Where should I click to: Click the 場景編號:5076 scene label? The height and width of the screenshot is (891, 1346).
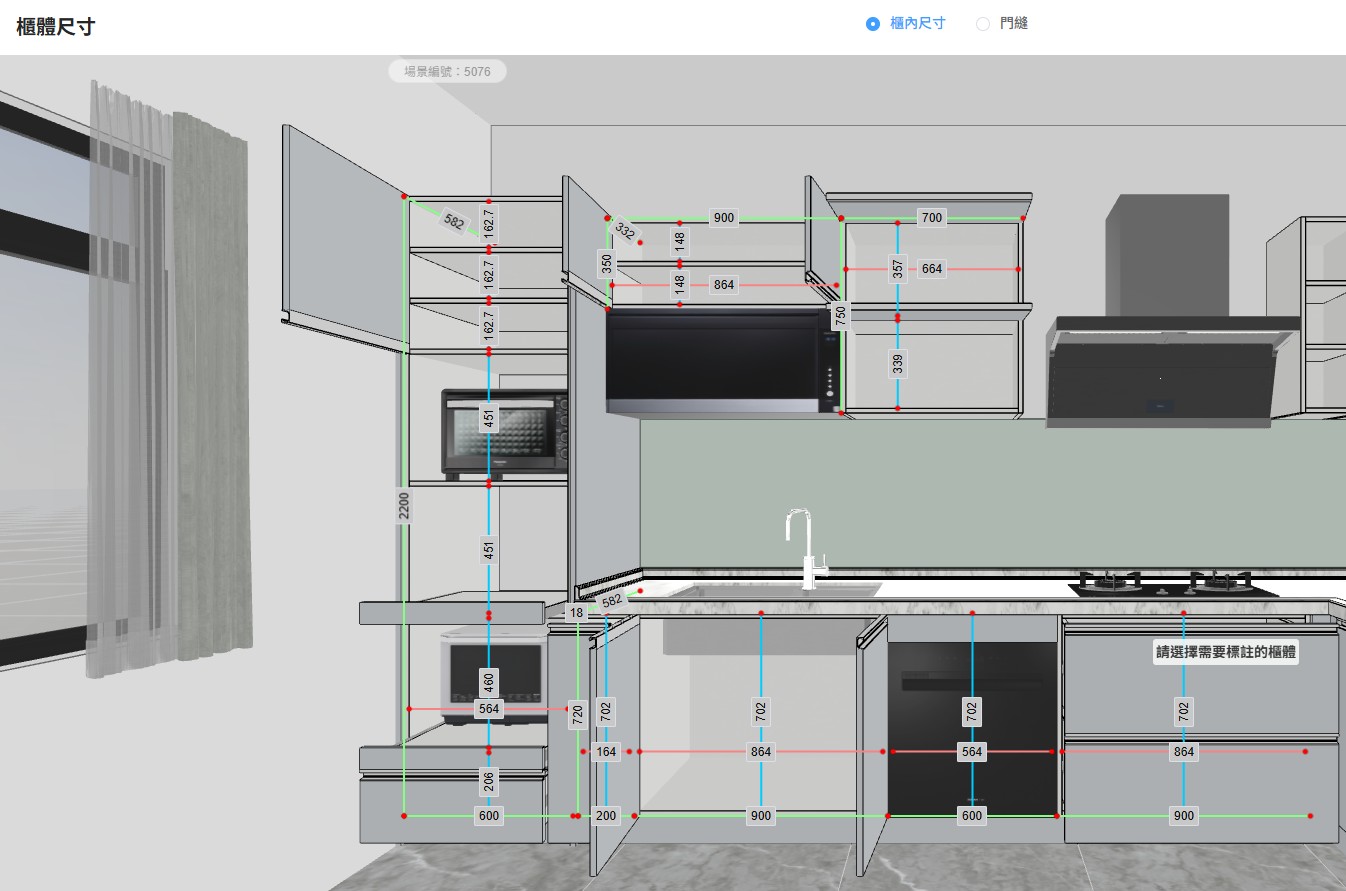[447, 72]
